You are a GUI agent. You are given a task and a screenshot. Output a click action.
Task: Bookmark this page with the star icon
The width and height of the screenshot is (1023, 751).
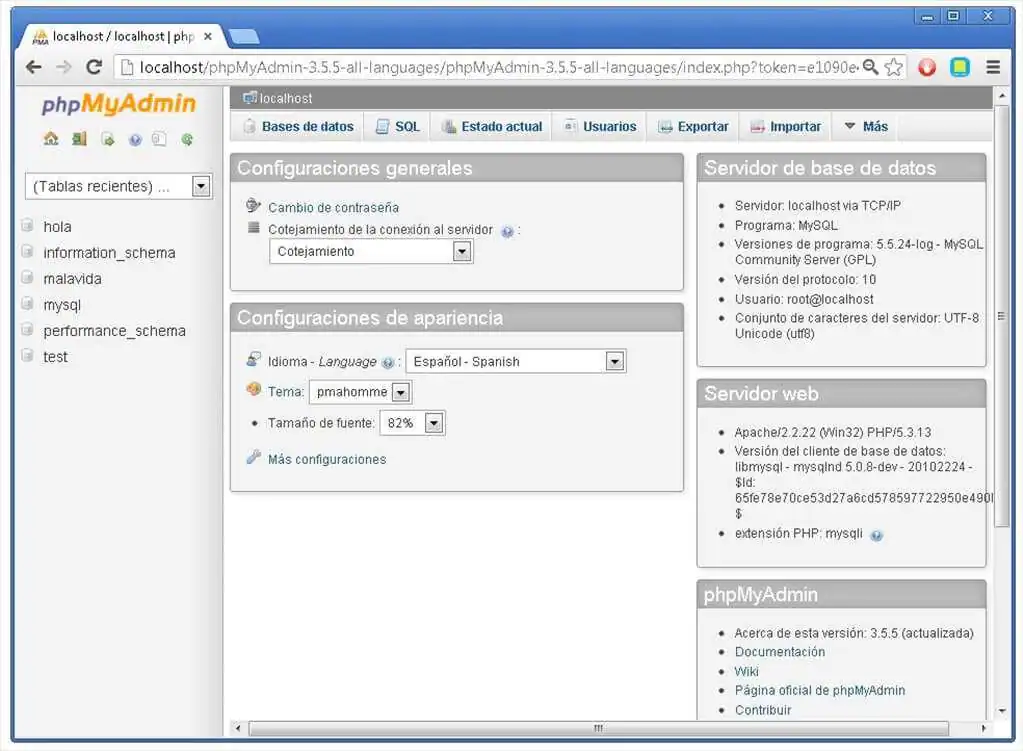click(894, 67)
